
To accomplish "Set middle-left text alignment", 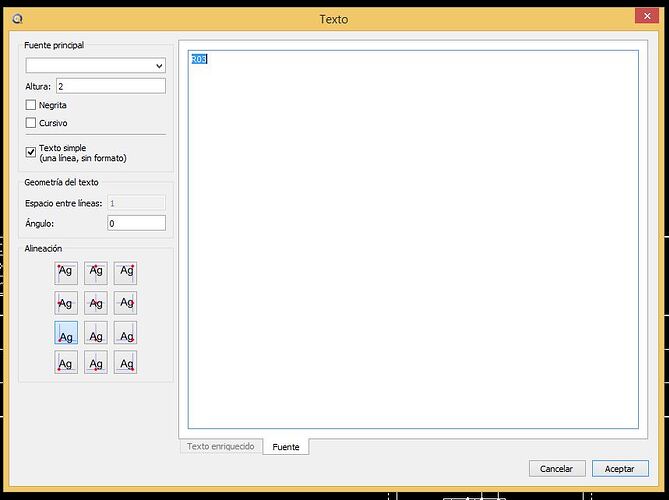I will 66,302.
